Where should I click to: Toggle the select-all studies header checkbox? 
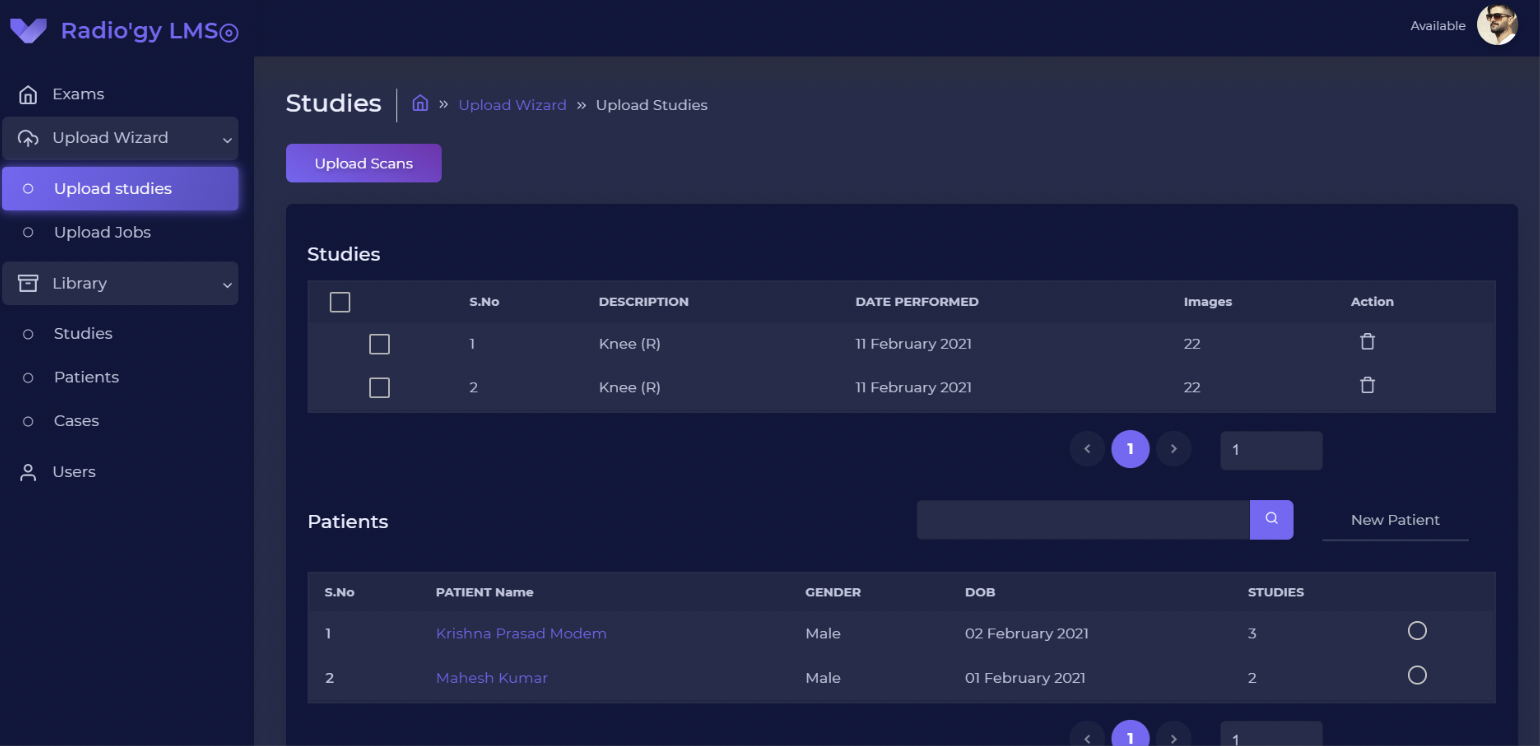point(340,302)
